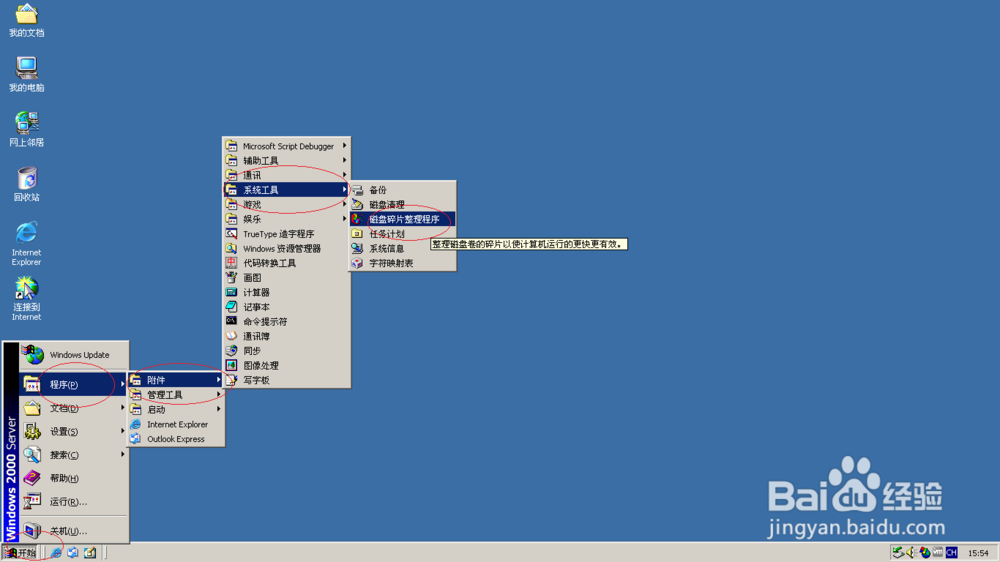Launch Internet Explorer from Programs menu
This screenshot has width=1000, height=562.
[176, 424]
